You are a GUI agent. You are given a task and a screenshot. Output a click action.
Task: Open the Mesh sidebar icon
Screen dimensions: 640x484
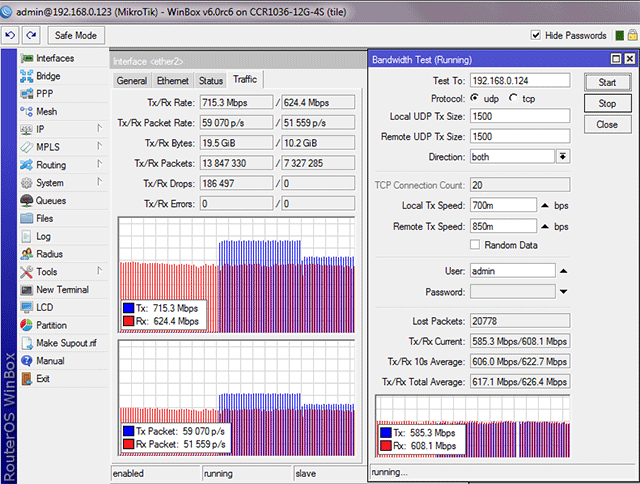[27, 111]
